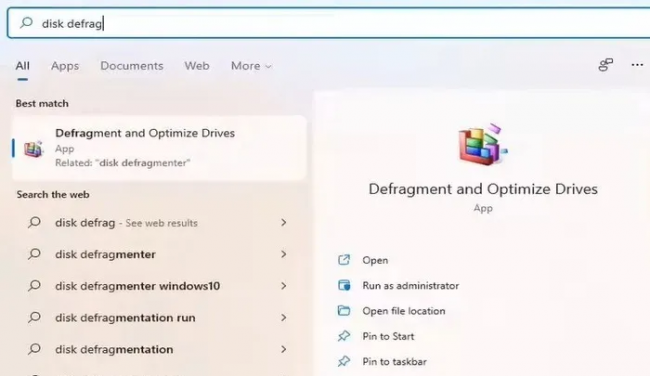Expand the 'disk defrag' web result arrow

(x=284, y=223)
